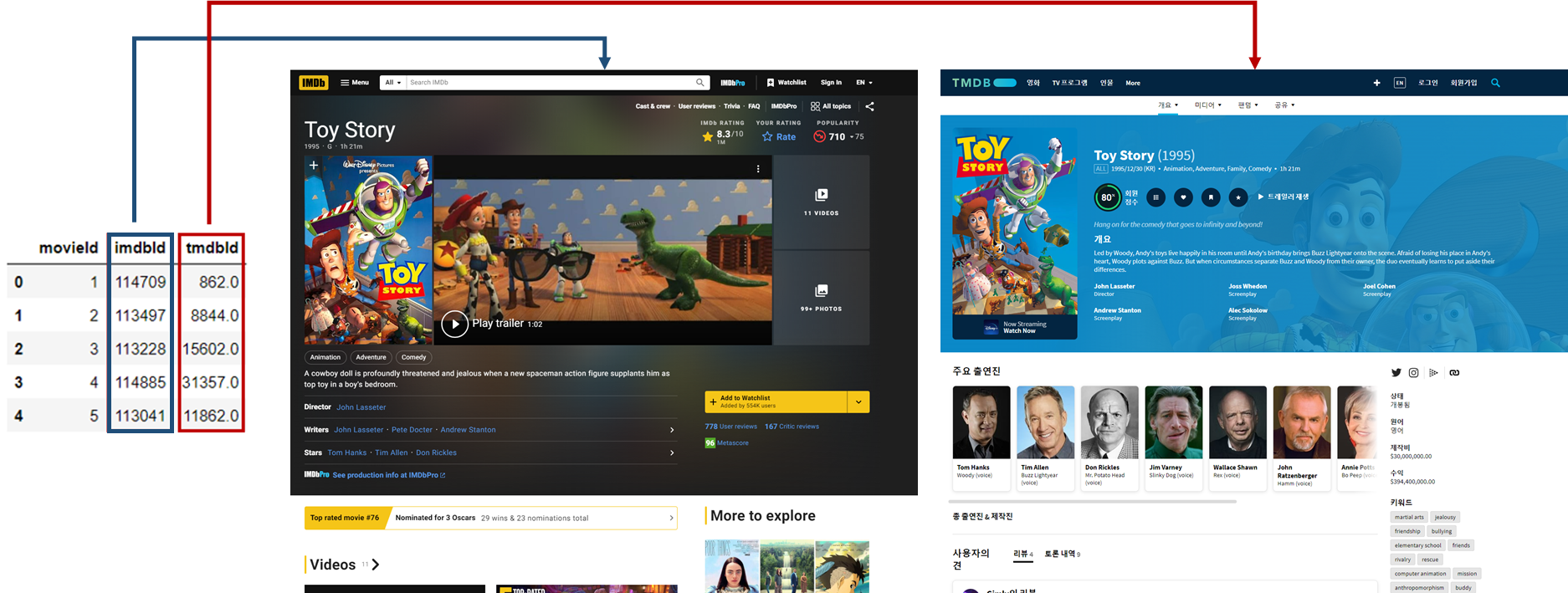
Task: Click TMDB 로그인 link
Action: coord(1427,83)
